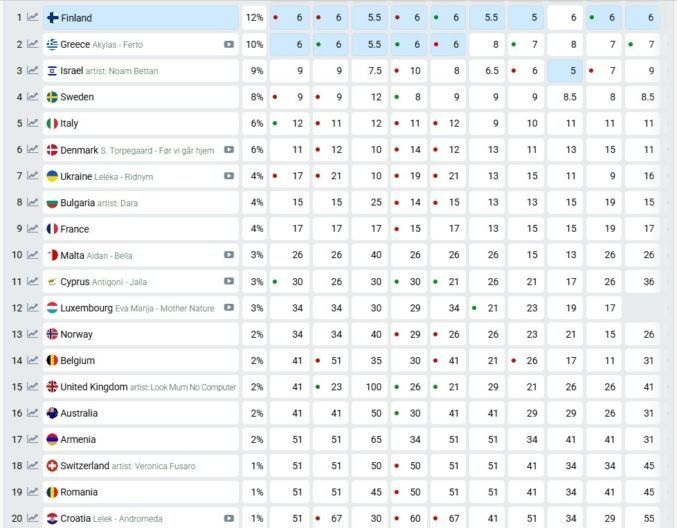Open the France entry link
The height and width of the screenshot is (528, 677).
74,229
